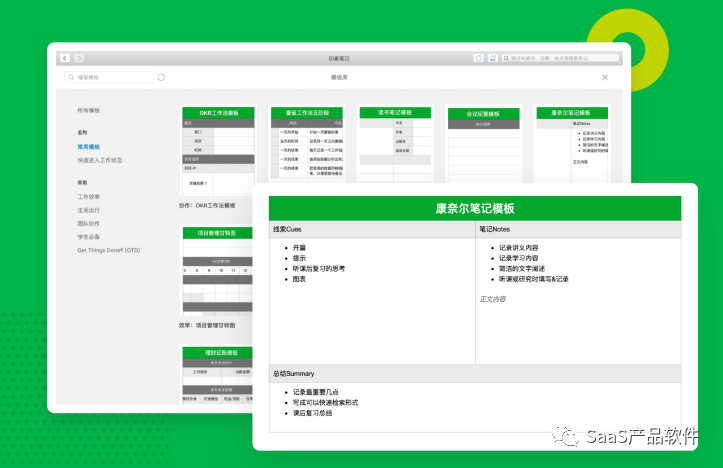The height and width of the screenshot is (468, 723).
Task: Click the 正文内容 placeholder in the preview
Action: [x=492, y=299]
